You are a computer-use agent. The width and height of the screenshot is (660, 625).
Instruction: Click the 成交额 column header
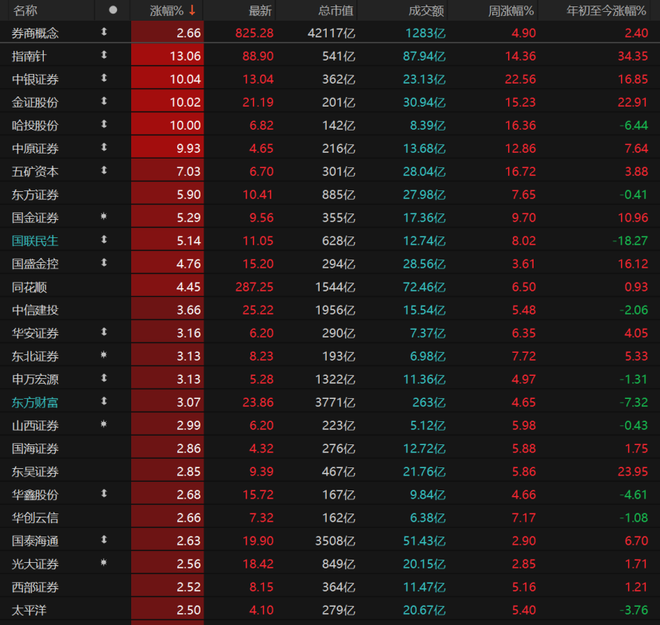(426, 11)
